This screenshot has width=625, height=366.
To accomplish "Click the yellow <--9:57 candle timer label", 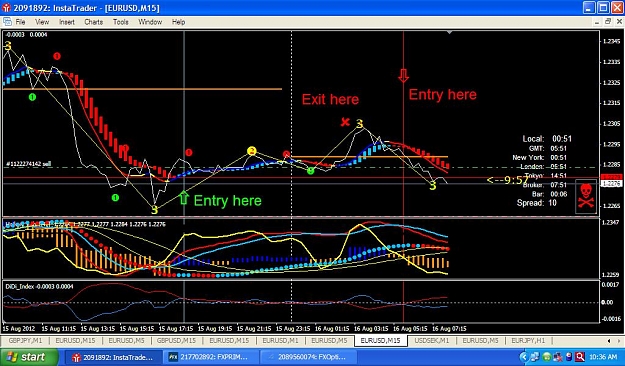I will pos(507,180).
